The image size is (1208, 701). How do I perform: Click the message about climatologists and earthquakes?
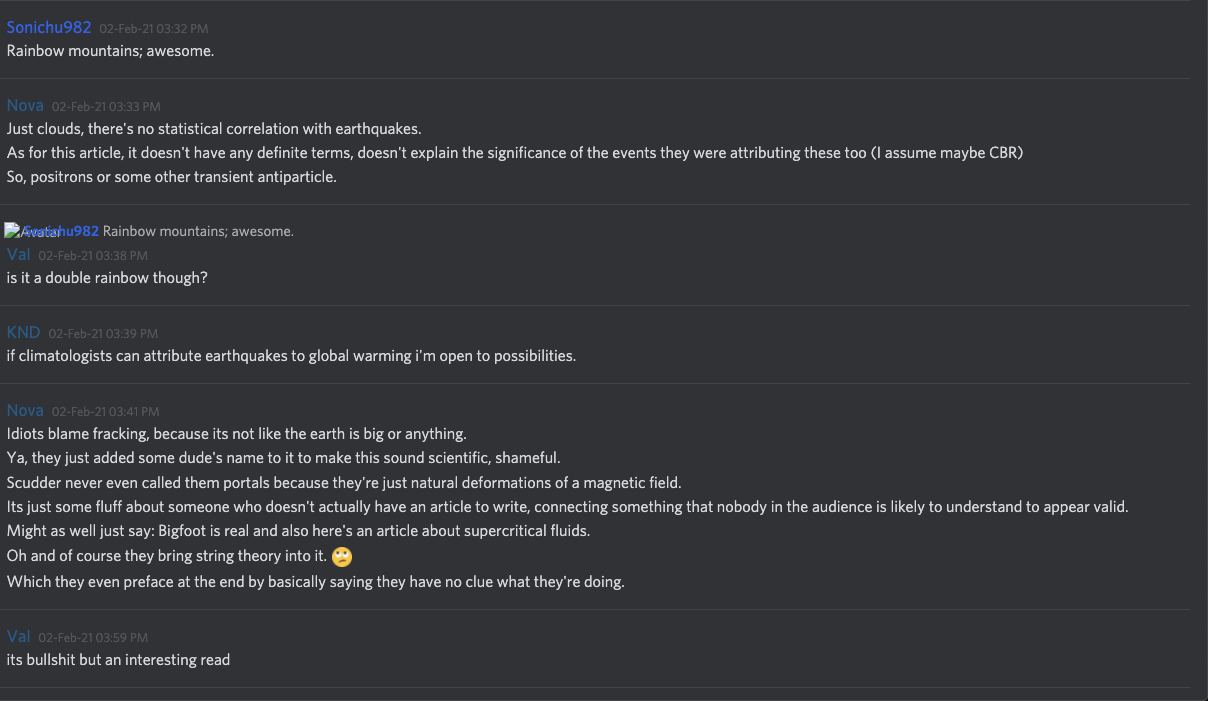[291, 356]
